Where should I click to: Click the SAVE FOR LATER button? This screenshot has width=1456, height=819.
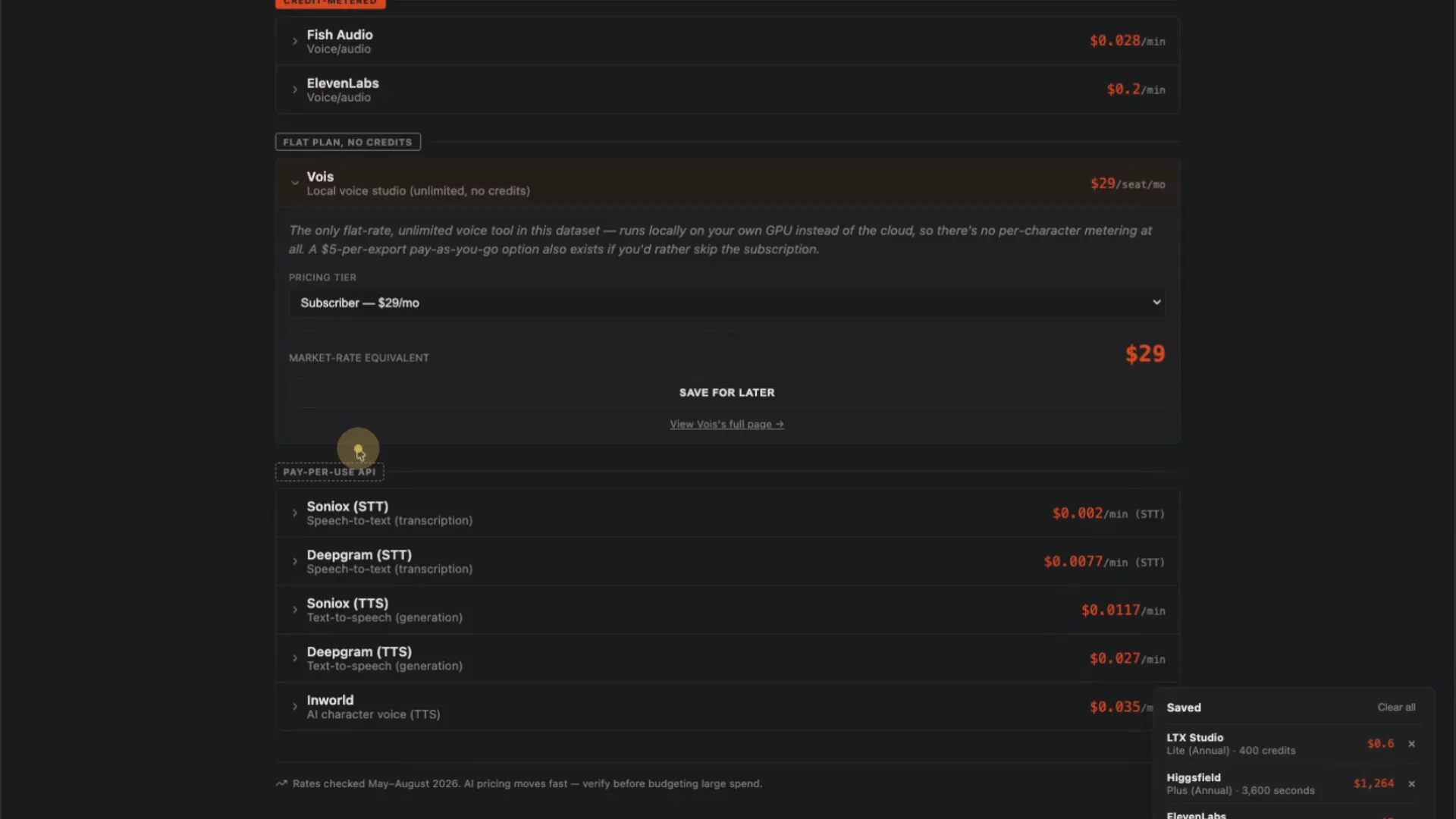727,393
